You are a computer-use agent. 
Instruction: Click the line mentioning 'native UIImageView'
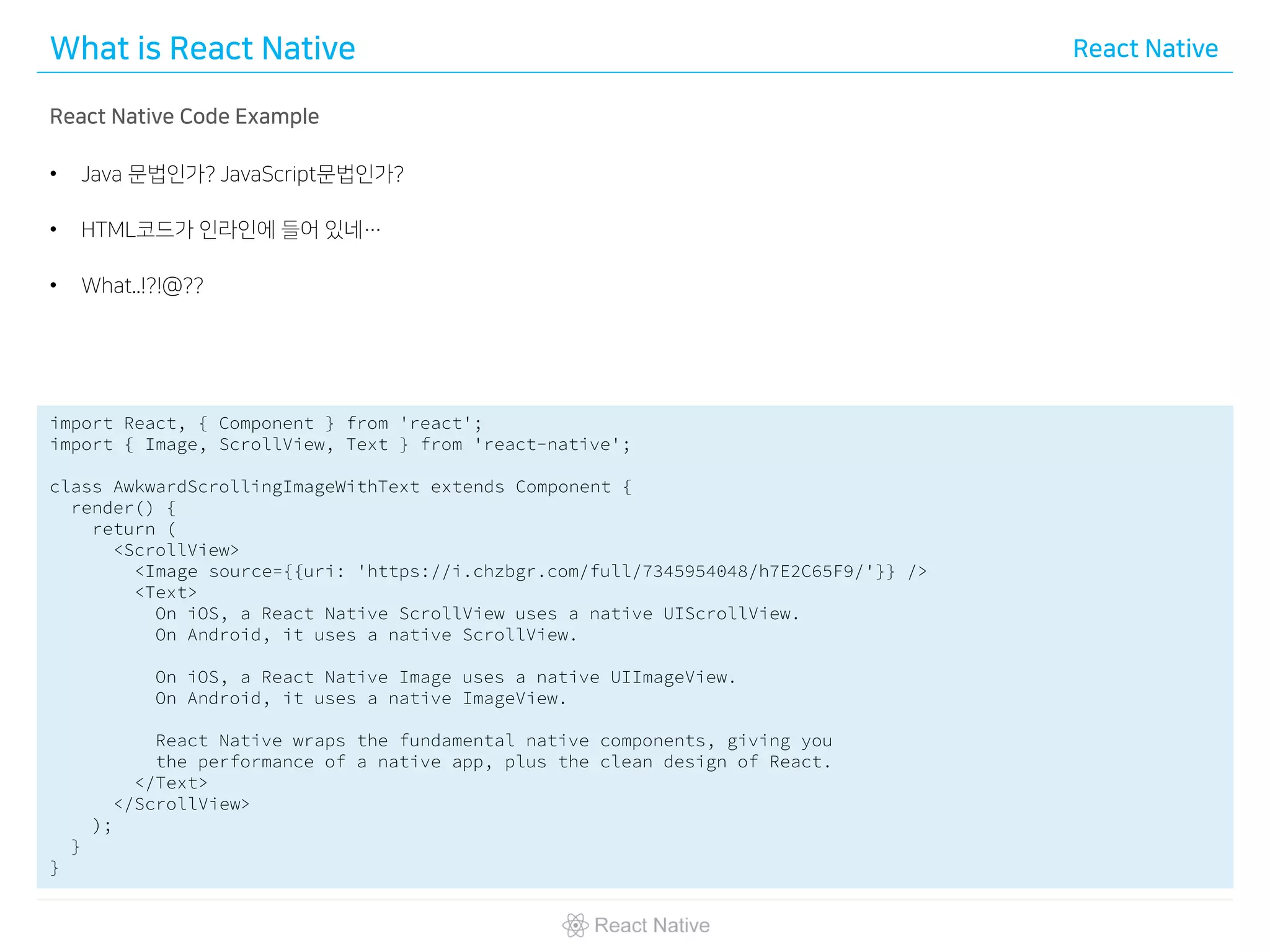coord(446,677)
